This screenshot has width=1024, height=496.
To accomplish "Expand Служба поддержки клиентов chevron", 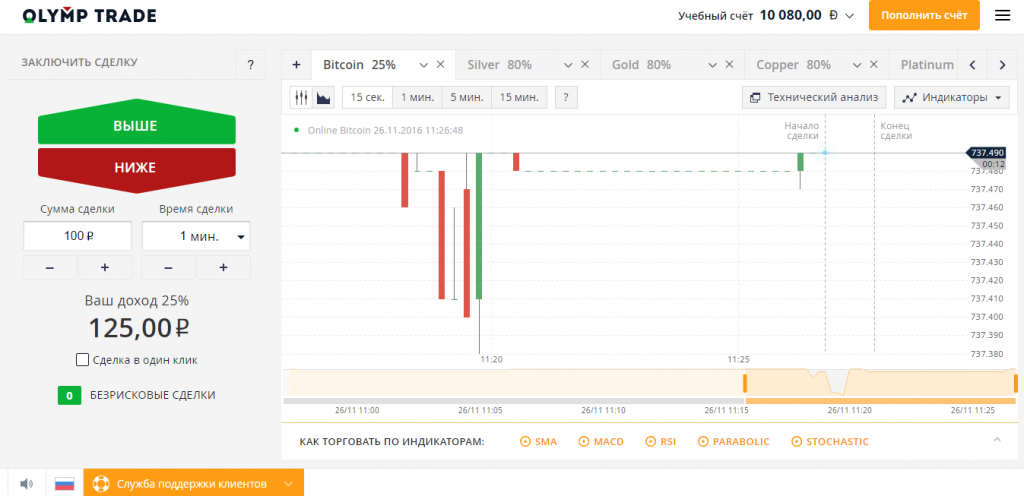I will [x=289, y=484].
